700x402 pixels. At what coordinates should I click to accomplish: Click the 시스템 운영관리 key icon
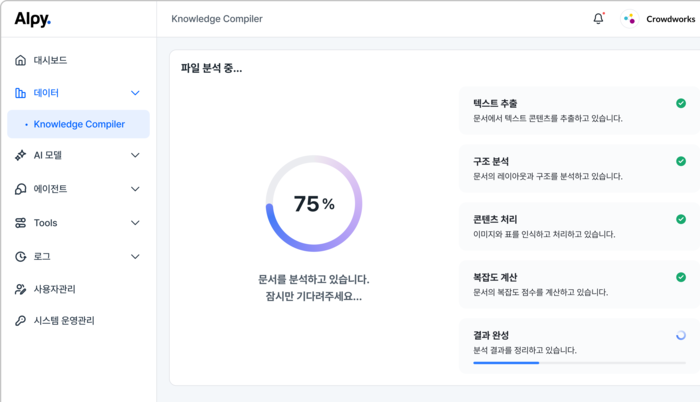pyautogui.click(x=21, y=321)
